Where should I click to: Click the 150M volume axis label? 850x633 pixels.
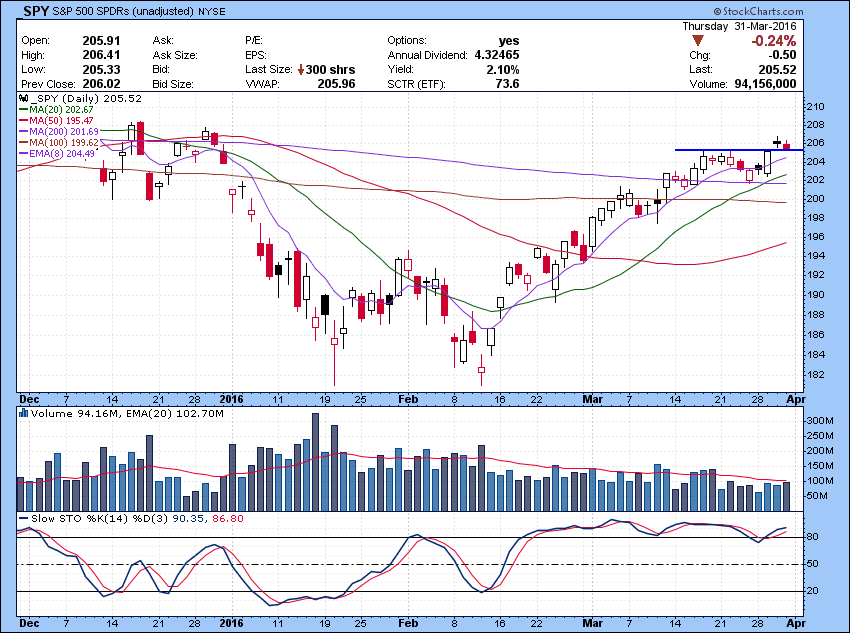click(820, 466)
